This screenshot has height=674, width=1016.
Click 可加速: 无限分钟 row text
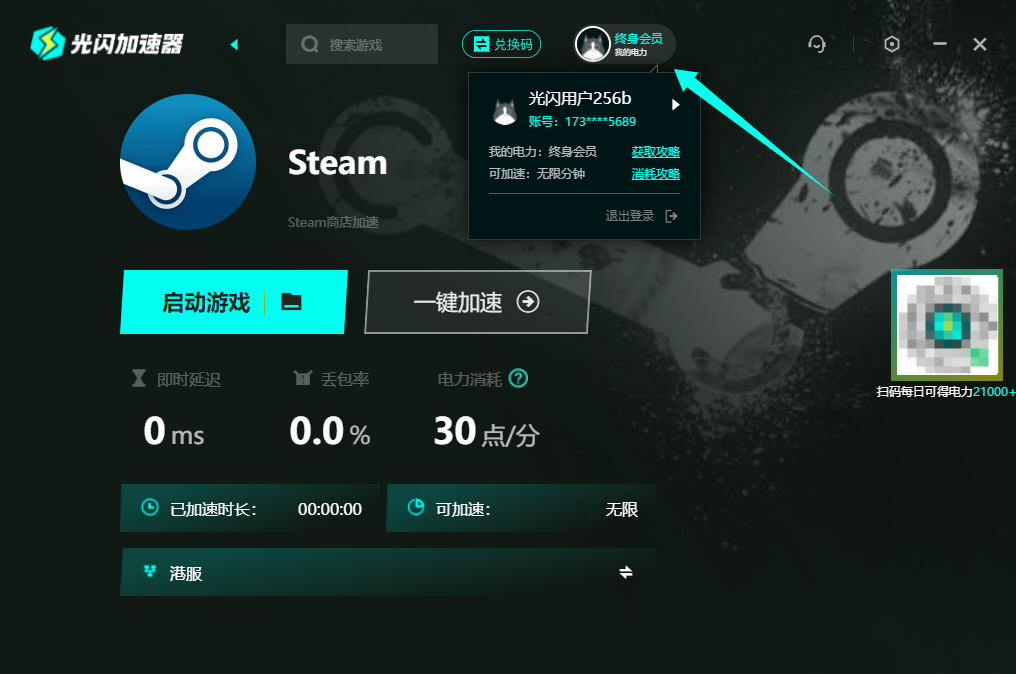pyautogui.click(x=537, y=174)
